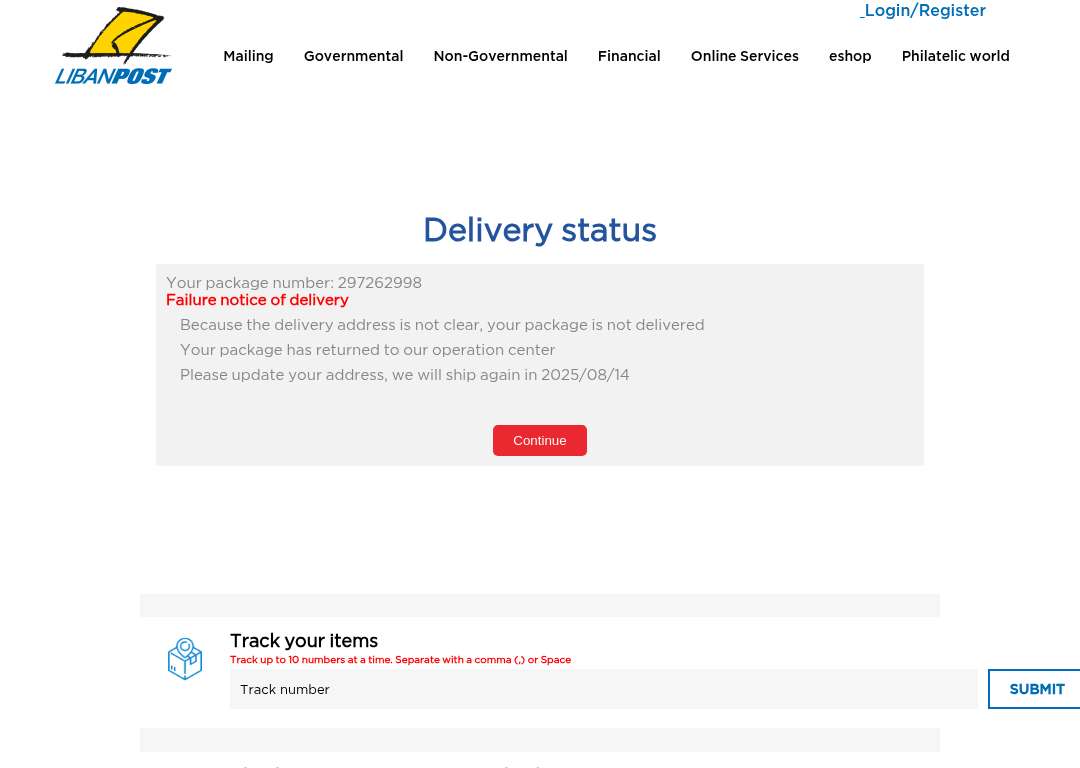Click the LibanPost logo
The image size is (1080, 768).
(x=113, y=46)
